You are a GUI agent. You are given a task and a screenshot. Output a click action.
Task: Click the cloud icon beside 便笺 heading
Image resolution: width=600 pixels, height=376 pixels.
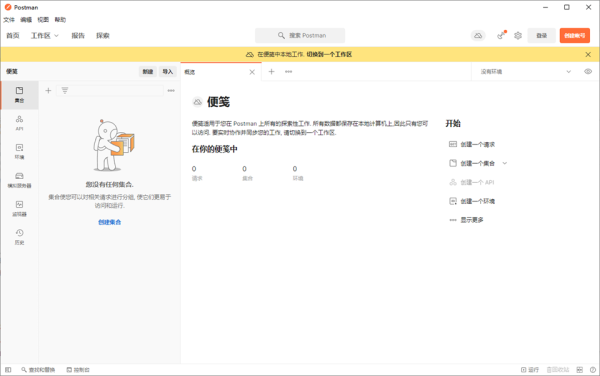click(x=197, y=102)
